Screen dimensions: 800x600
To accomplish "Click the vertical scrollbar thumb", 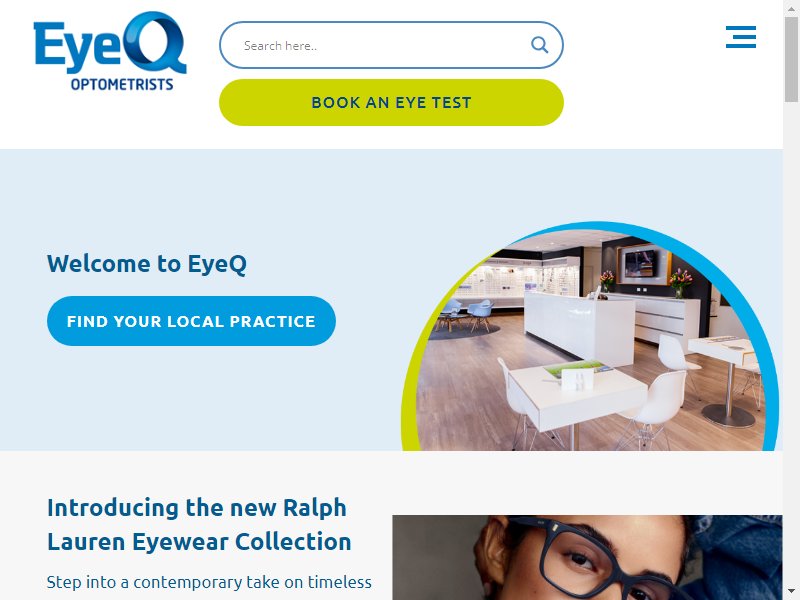I will 791,59.
